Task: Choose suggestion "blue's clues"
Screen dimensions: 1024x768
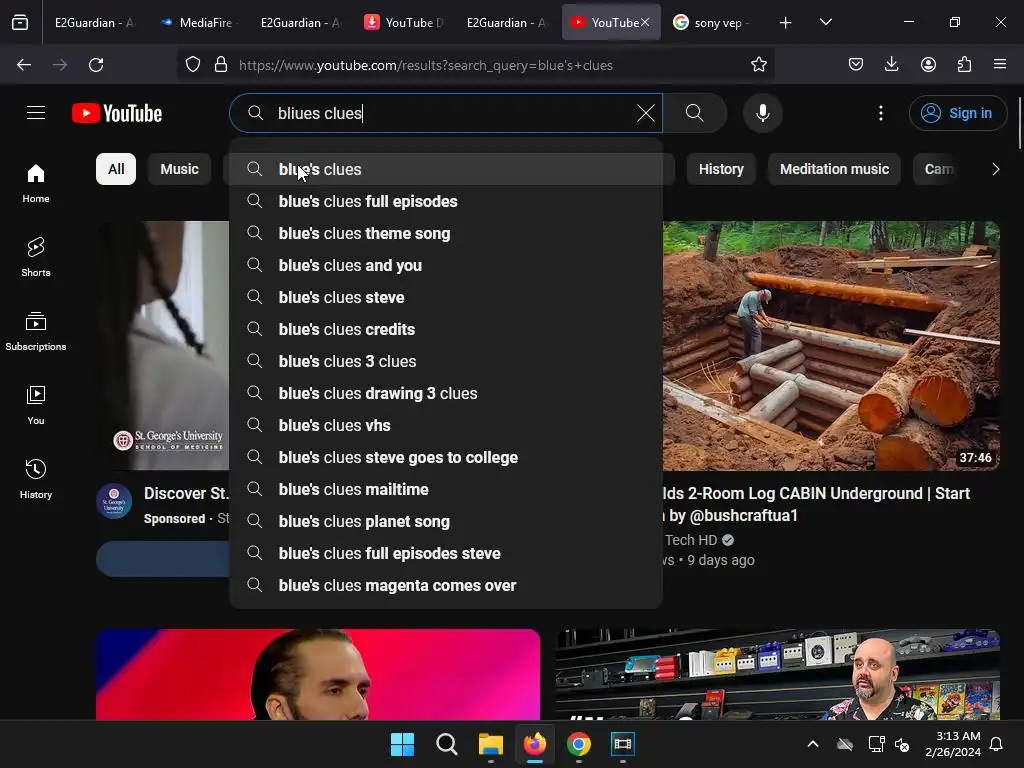Action: (446, 169)
